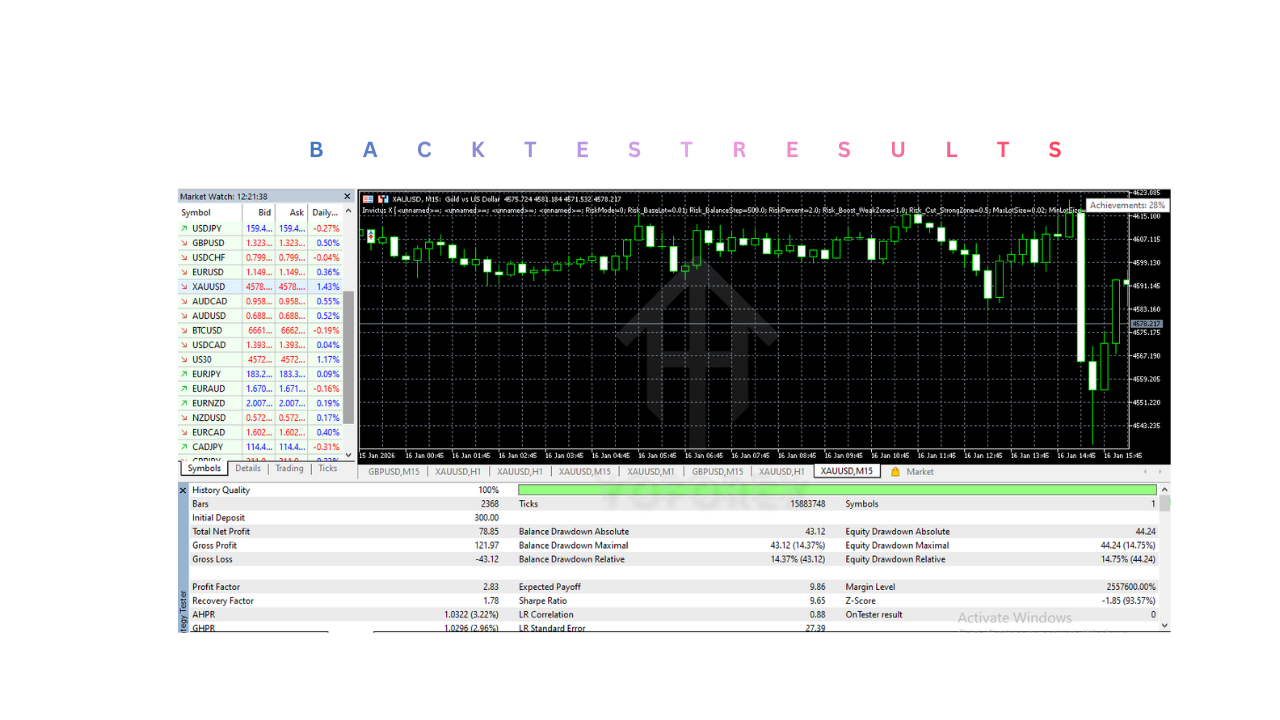Viewport: 1280px width, 720px height.
Task: Click the Market Watch scrollbar down arrow
Action: coord(346,455)
